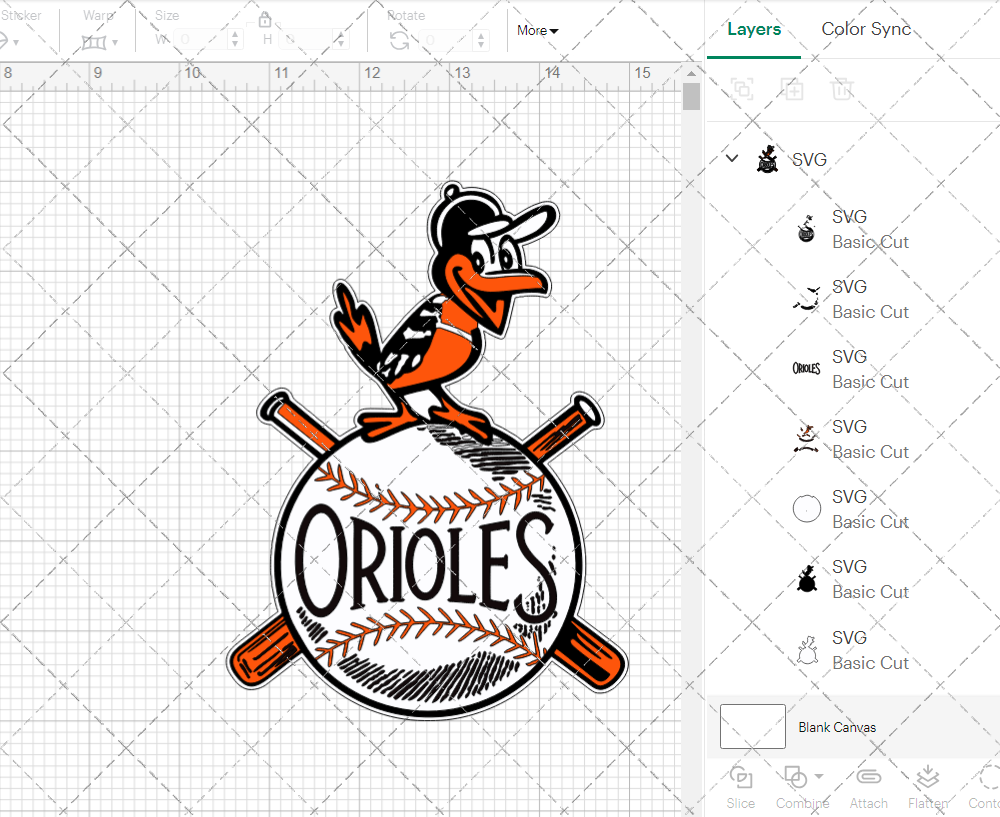1000x817 pixels.
Task: Click the canvas vertical scrollbar thumb
Action: [691, 97]
